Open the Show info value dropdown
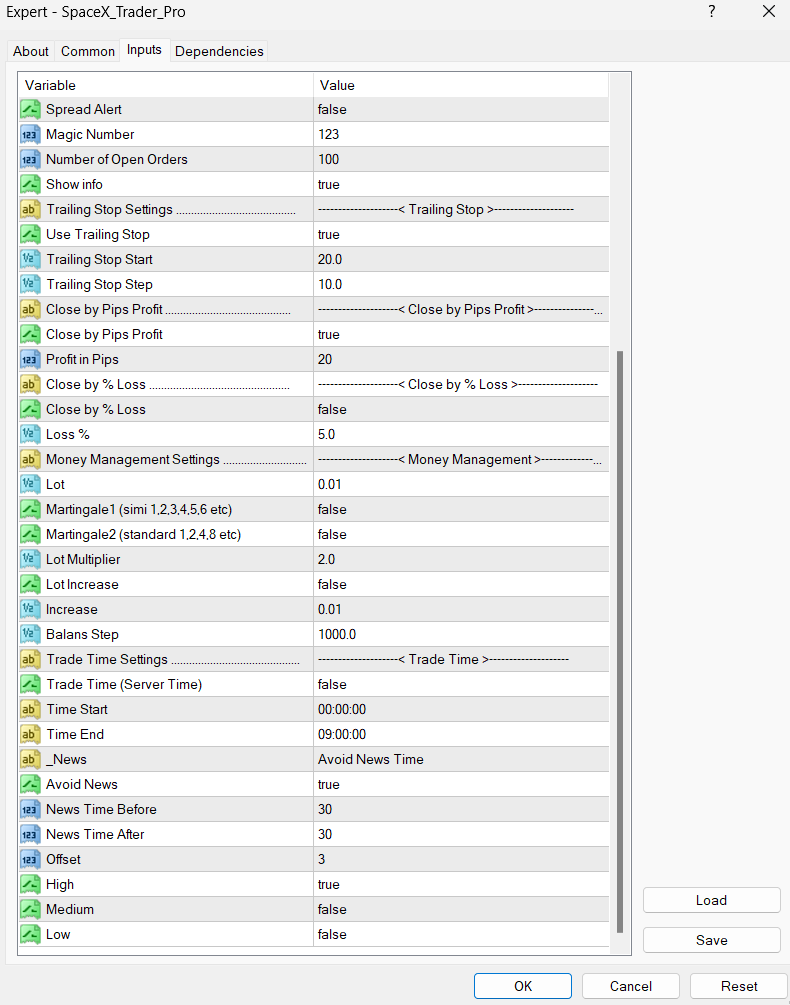Screen dimensions: 790x1005 point(460,184)
